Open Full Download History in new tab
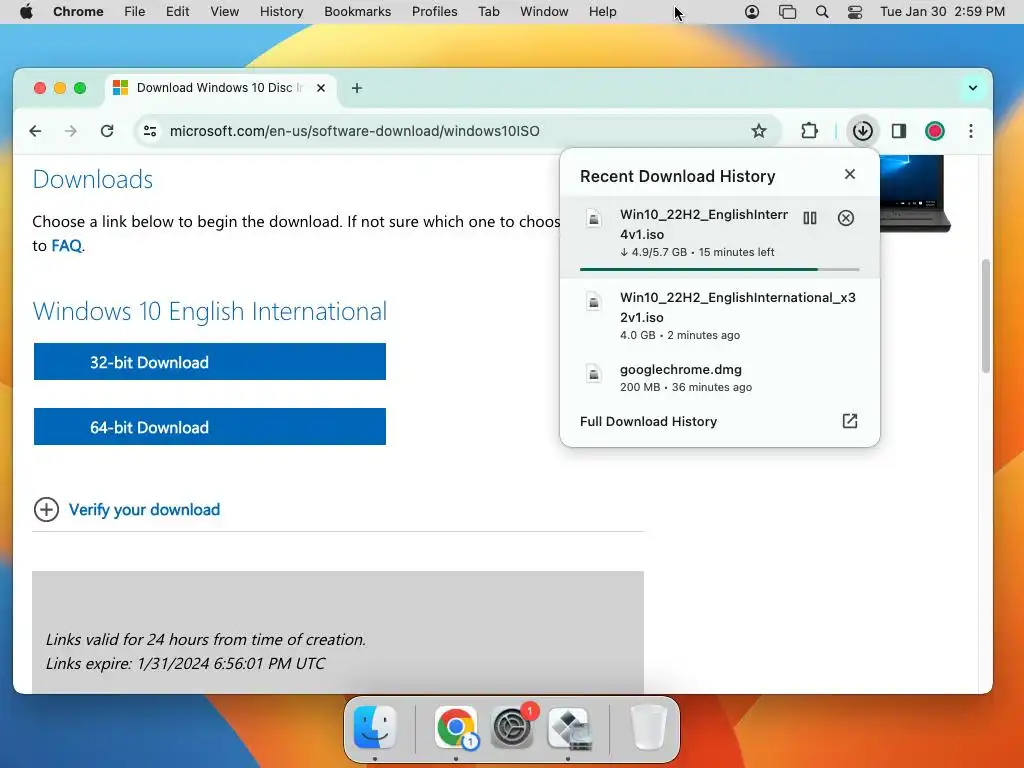This screenshot has height=768, width=1024. click(x=850, y=421)
